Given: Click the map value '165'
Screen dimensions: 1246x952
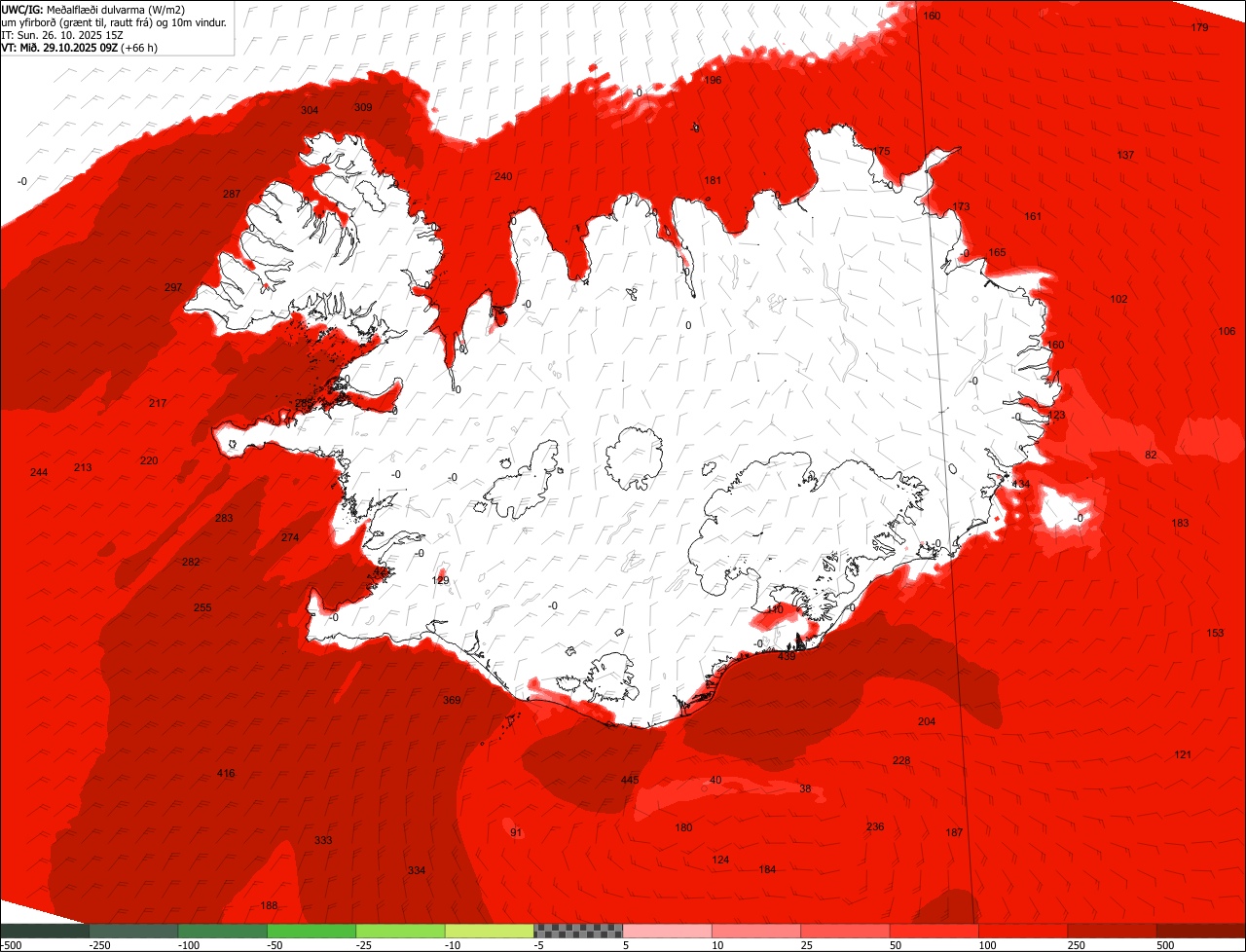Looking at the screenshot, I should click(997, 252).
